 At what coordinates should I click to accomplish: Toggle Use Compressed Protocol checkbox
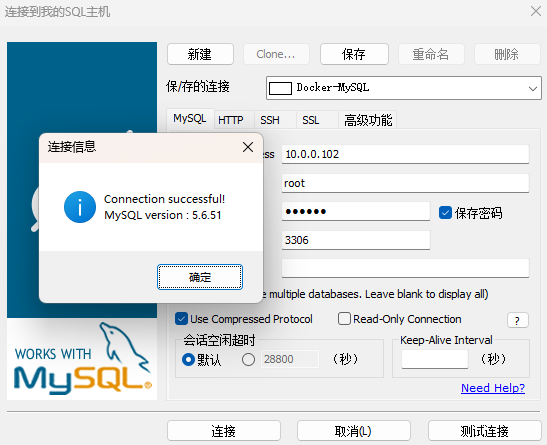pyautogui.click(x=181, y=319)
